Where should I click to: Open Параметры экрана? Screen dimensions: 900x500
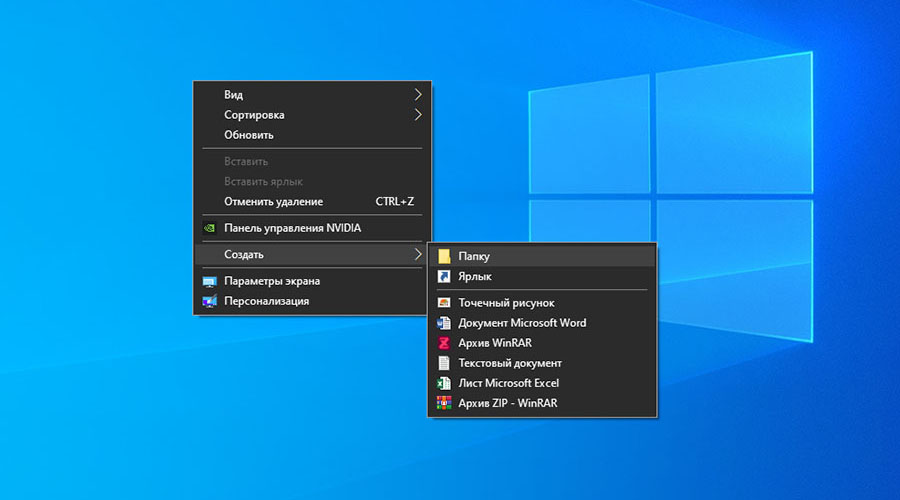(x=312, y=281)
